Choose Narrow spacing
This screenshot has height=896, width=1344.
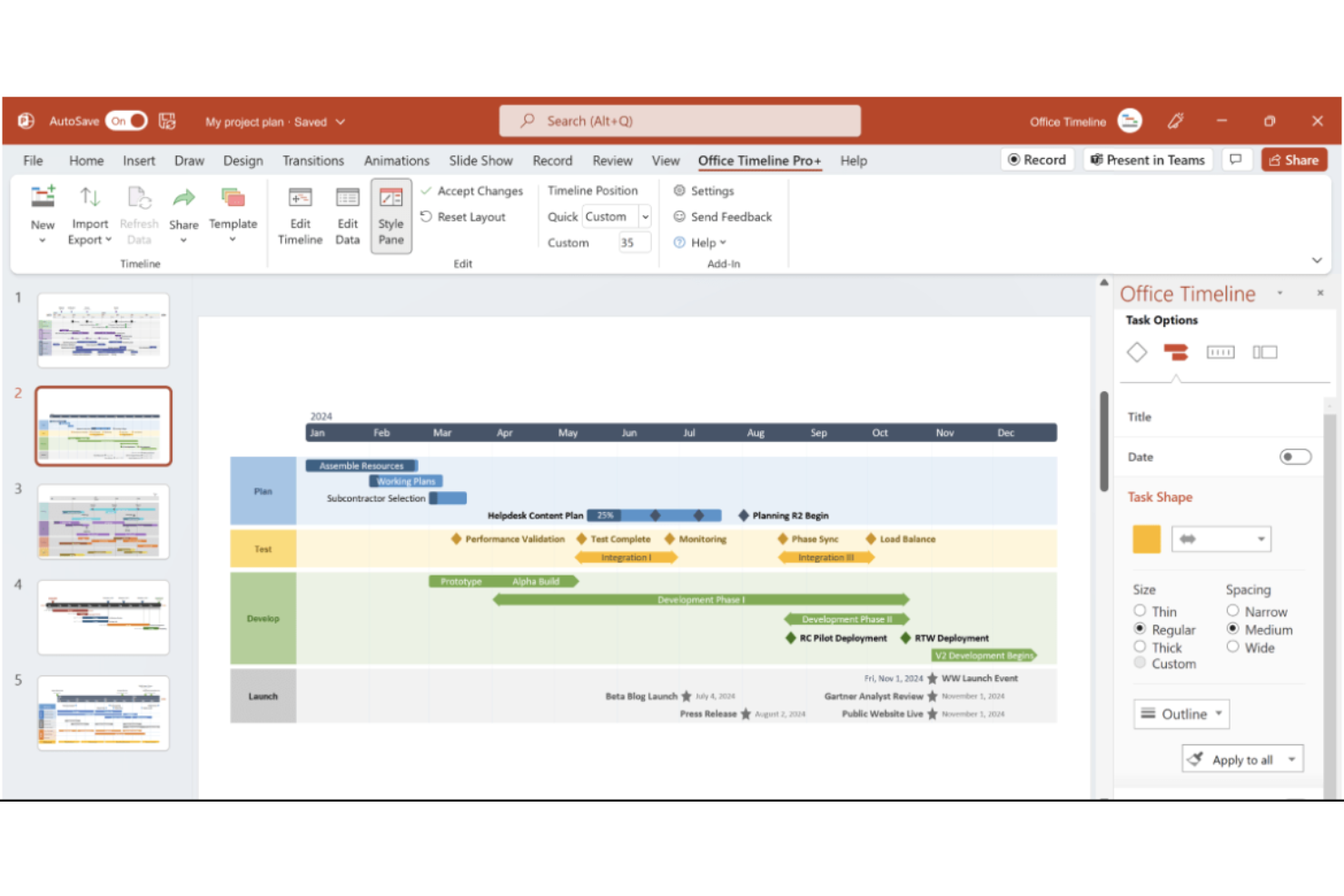point(1232,610)
